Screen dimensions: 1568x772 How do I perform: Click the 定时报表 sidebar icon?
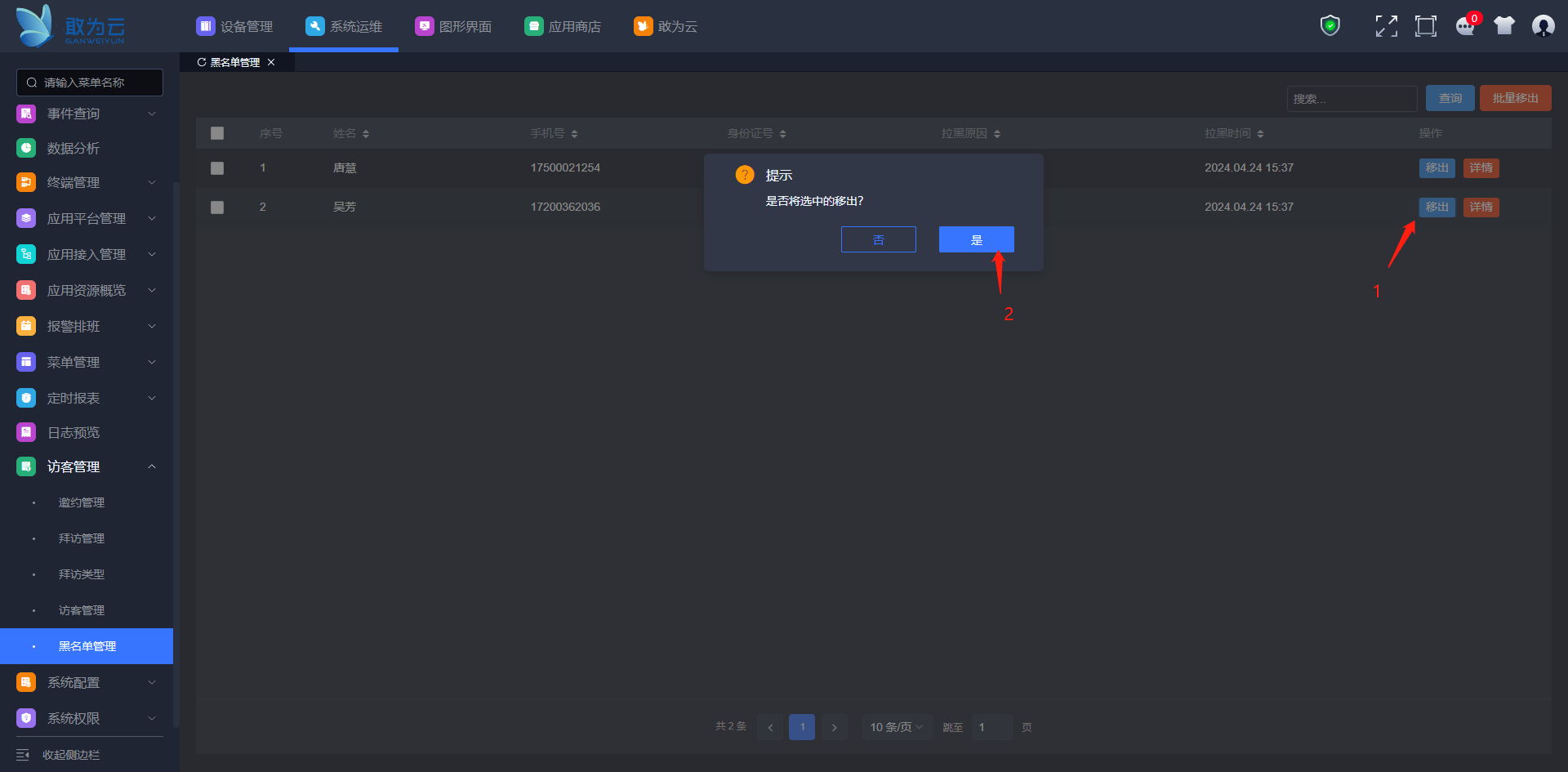[x=26, y=398]
